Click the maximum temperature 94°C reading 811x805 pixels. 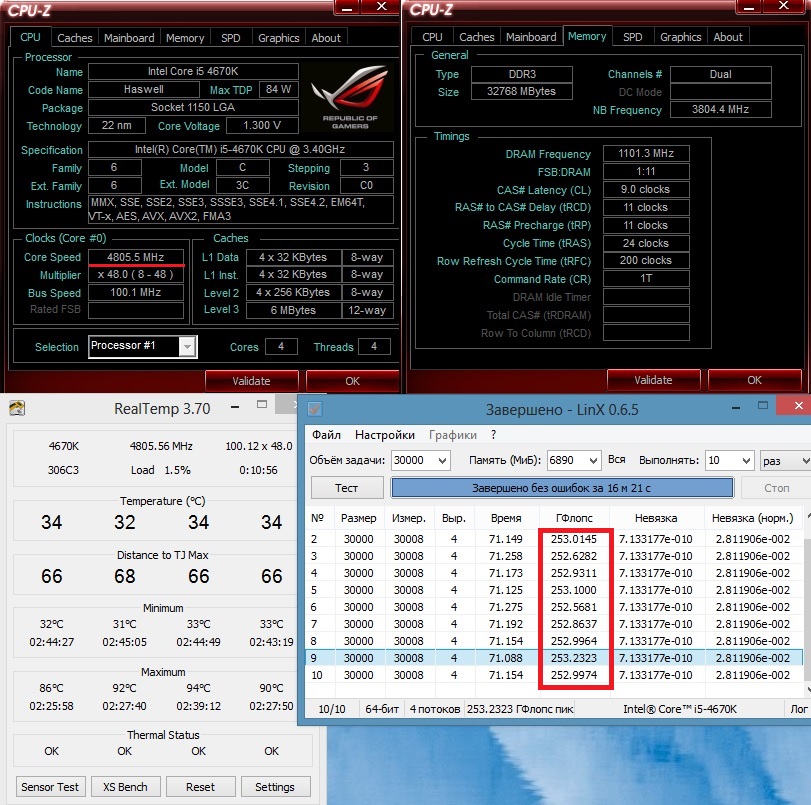(x=198, y=688)
